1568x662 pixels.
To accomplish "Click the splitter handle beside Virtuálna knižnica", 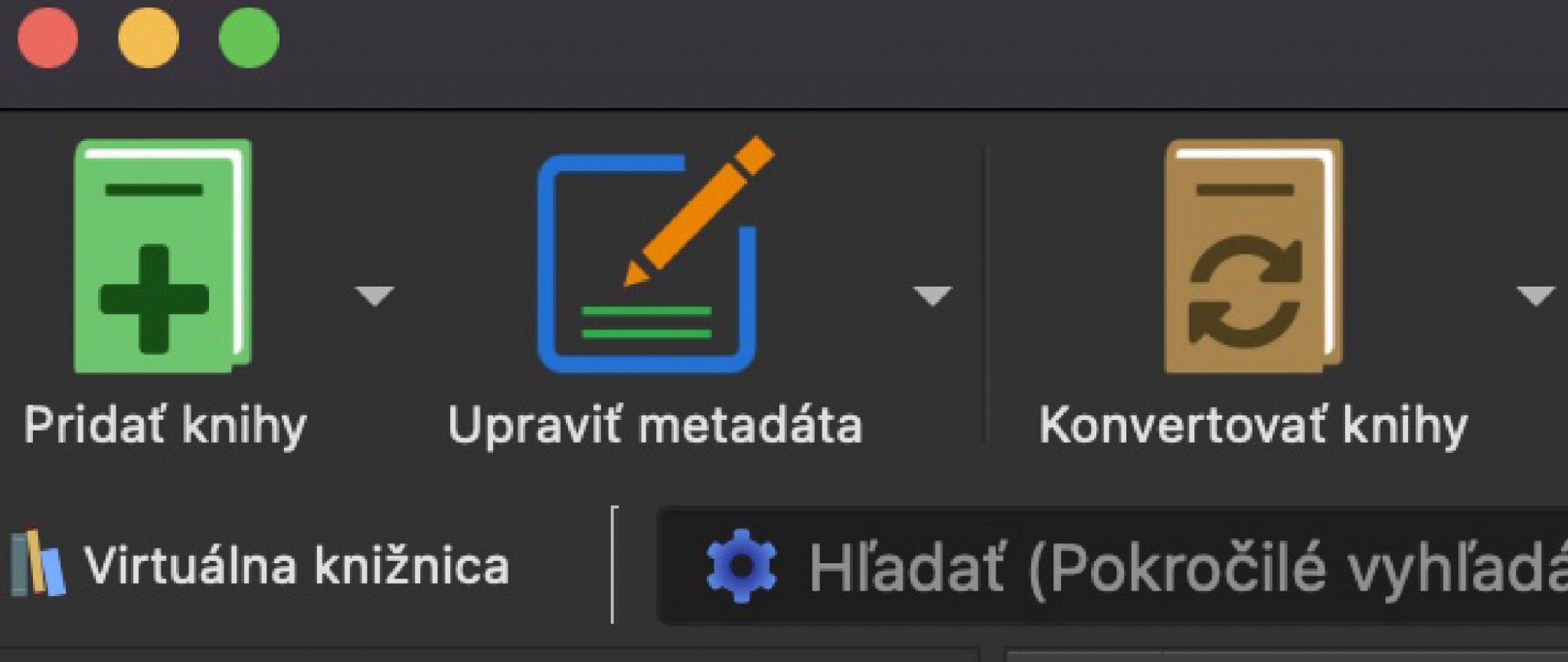I will click(614, 565).
